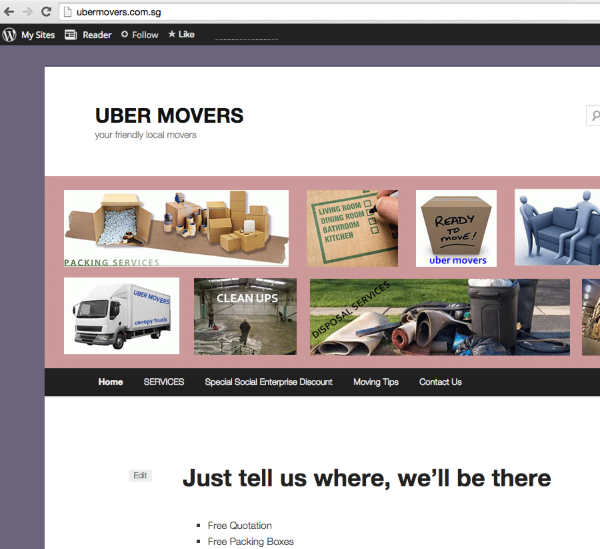Image resolution: width=600 pixels, height=549 pixels.
Task: Open the Home menu item
Action: (110, 382)
